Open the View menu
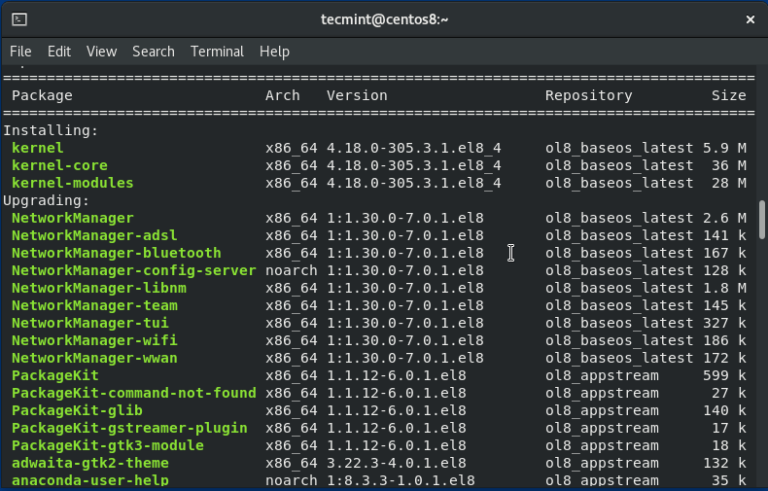 (101, 51)
